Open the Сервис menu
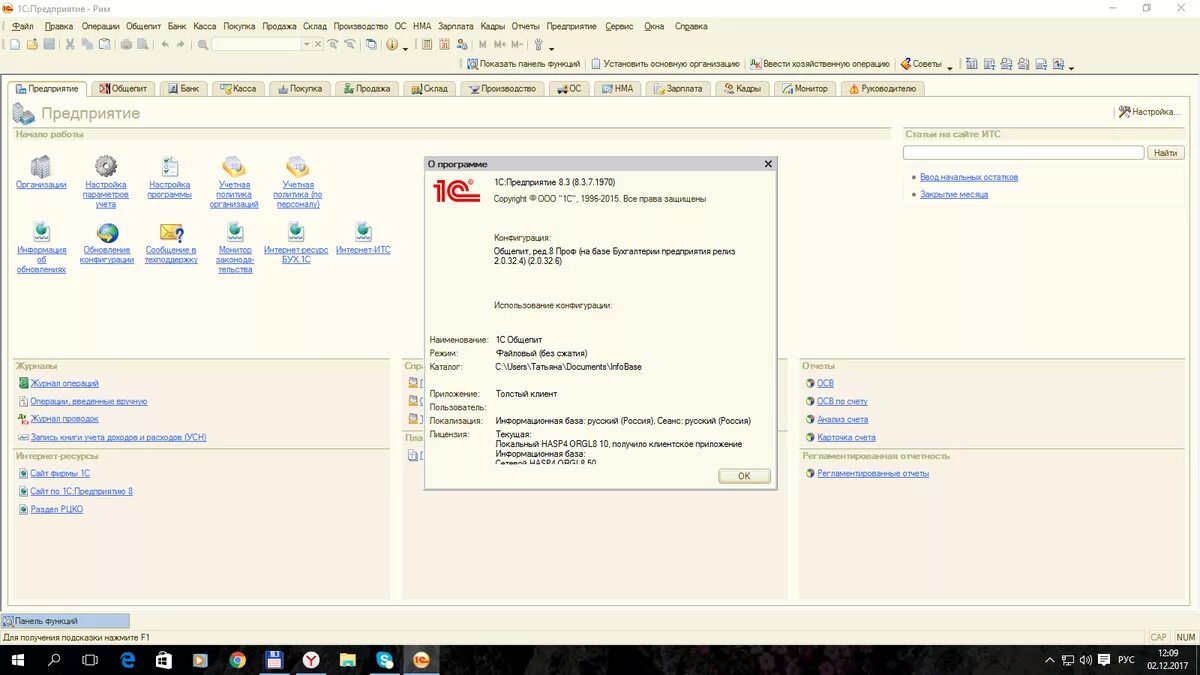Image resolution: width=1200 pixels, height=675 pixels. click(x=619, y=26)
